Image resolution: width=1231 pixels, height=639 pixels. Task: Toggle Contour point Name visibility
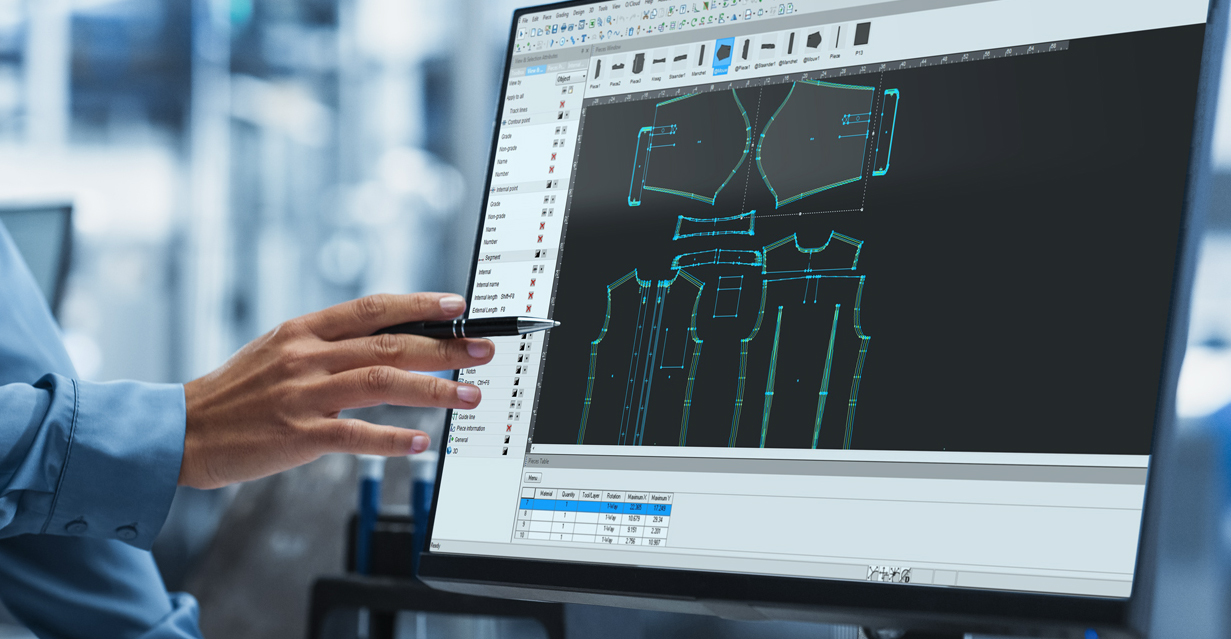553,157
